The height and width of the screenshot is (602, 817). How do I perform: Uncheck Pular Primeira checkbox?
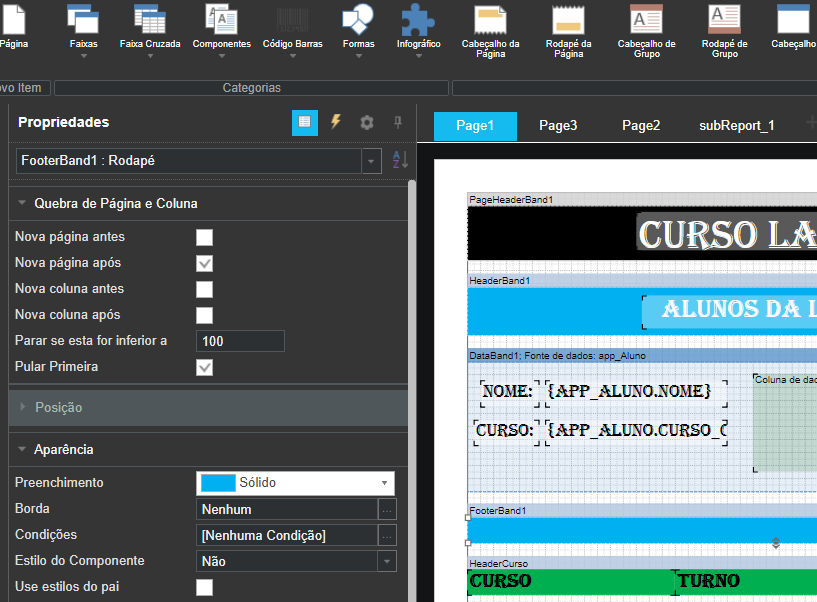[204, 367]
